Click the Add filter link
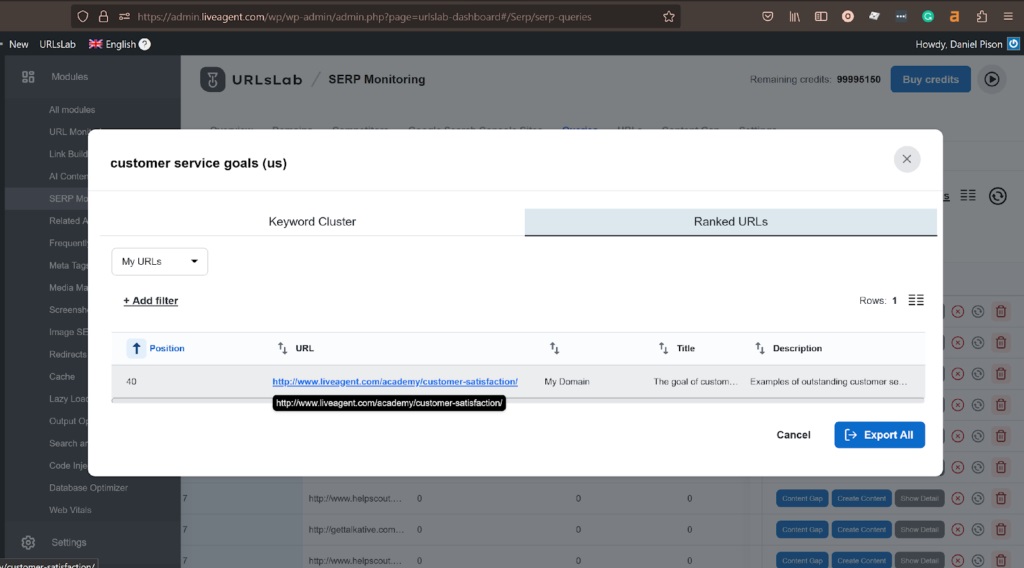 151,301
